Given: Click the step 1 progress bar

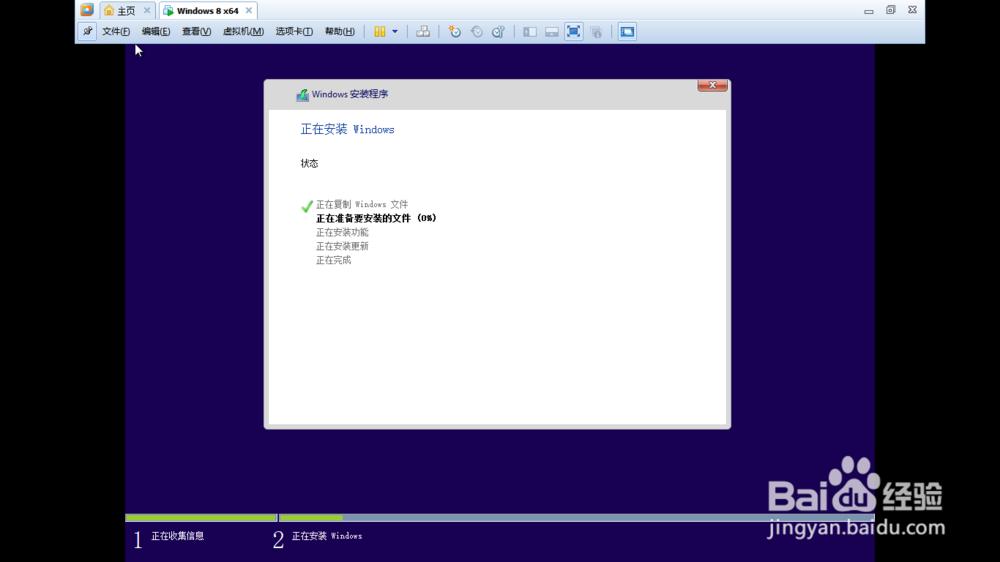Looking at the screenshot, I should click(201, 517).
